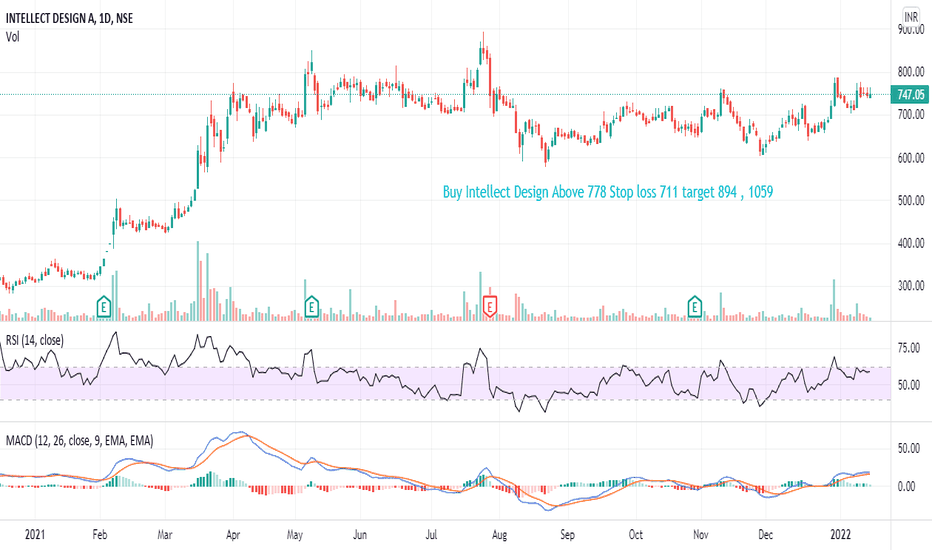
Task: Click the 400.00 price axis label
Action: pyautogui.click(x=911, y=243)
